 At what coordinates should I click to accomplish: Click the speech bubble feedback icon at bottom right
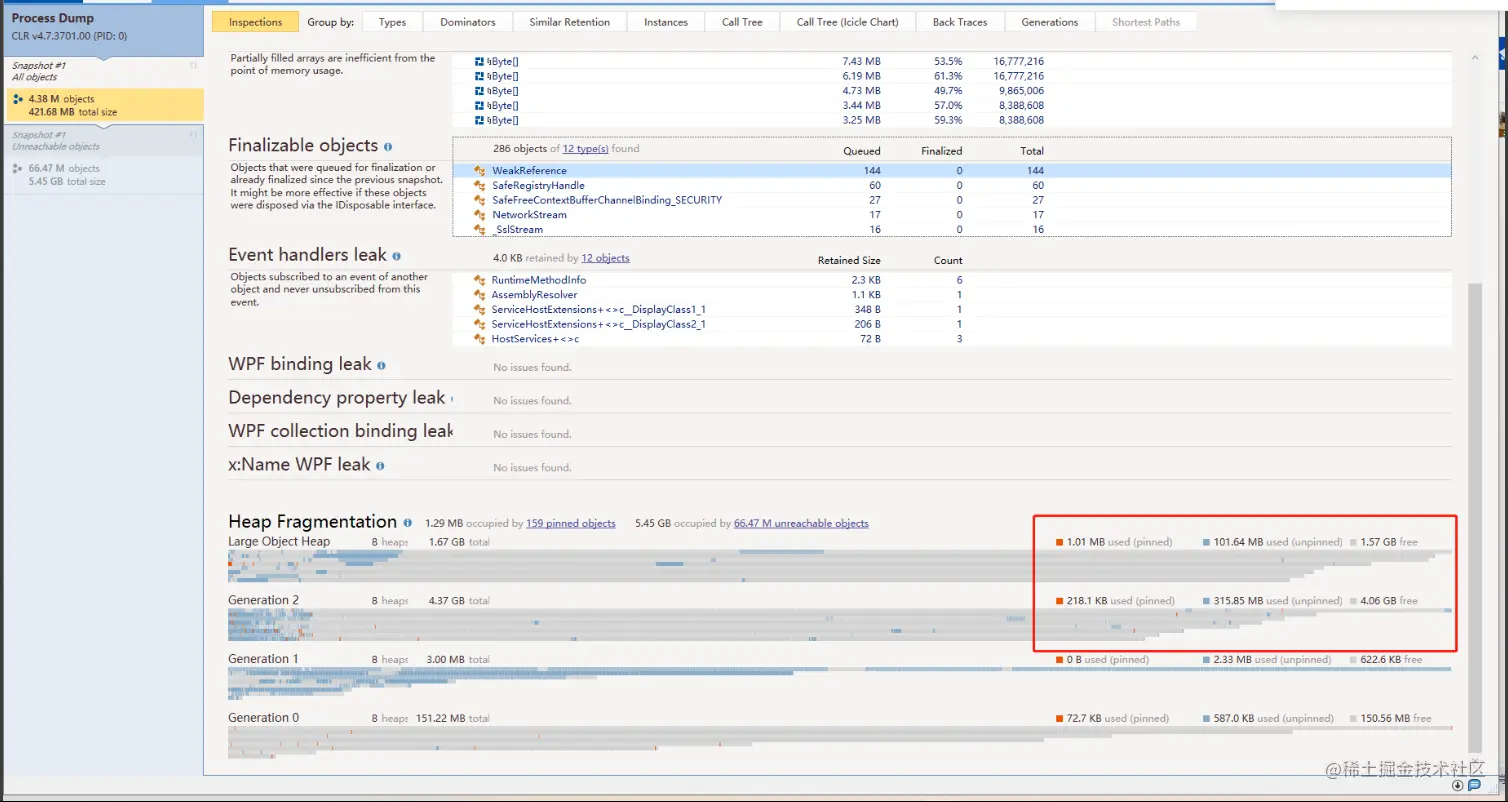pos(1474,786)
